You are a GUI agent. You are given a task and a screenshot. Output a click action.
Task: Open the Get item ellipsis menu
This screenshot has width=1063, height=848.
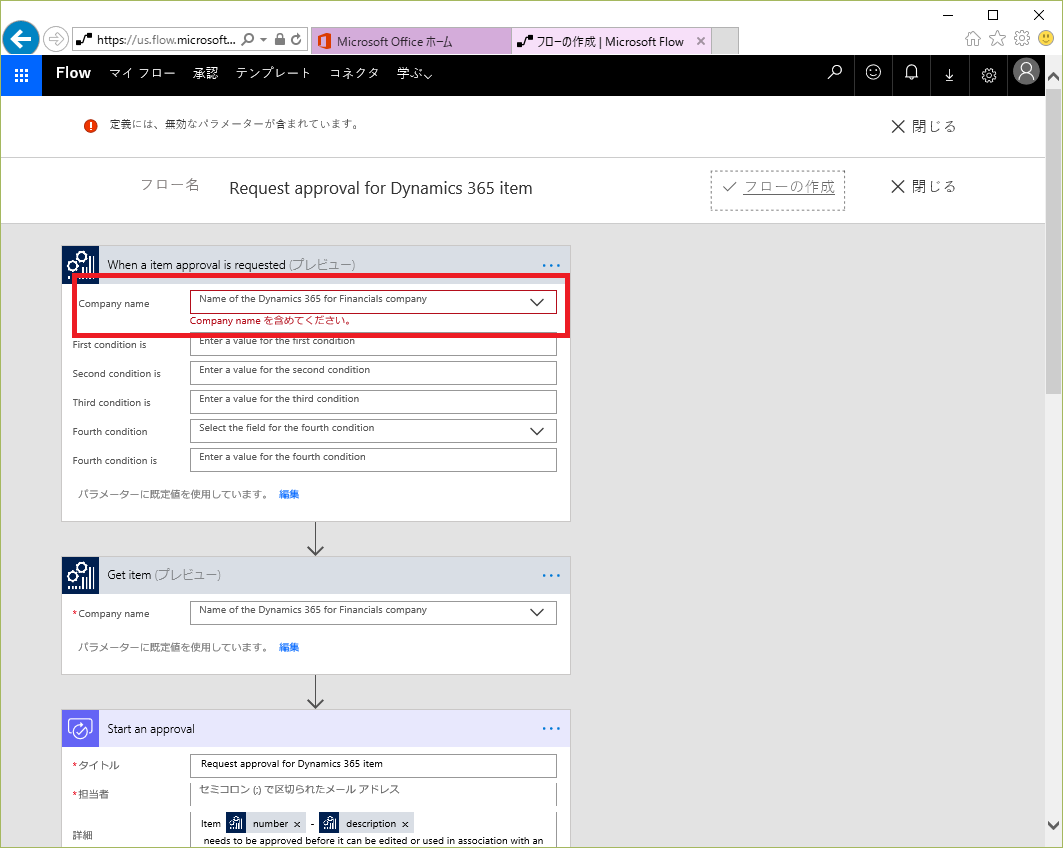click(x=551, y=576)
